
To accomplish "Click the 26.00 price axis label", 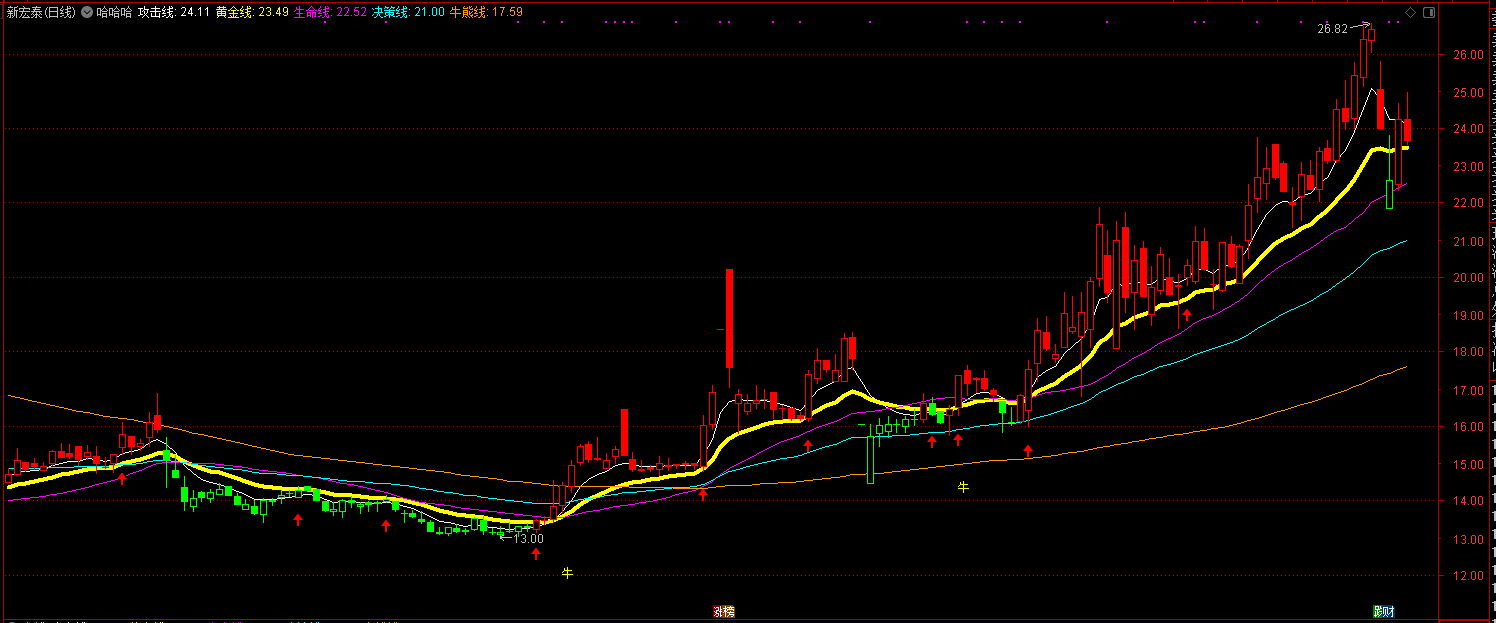I will tap(1468, 55).
